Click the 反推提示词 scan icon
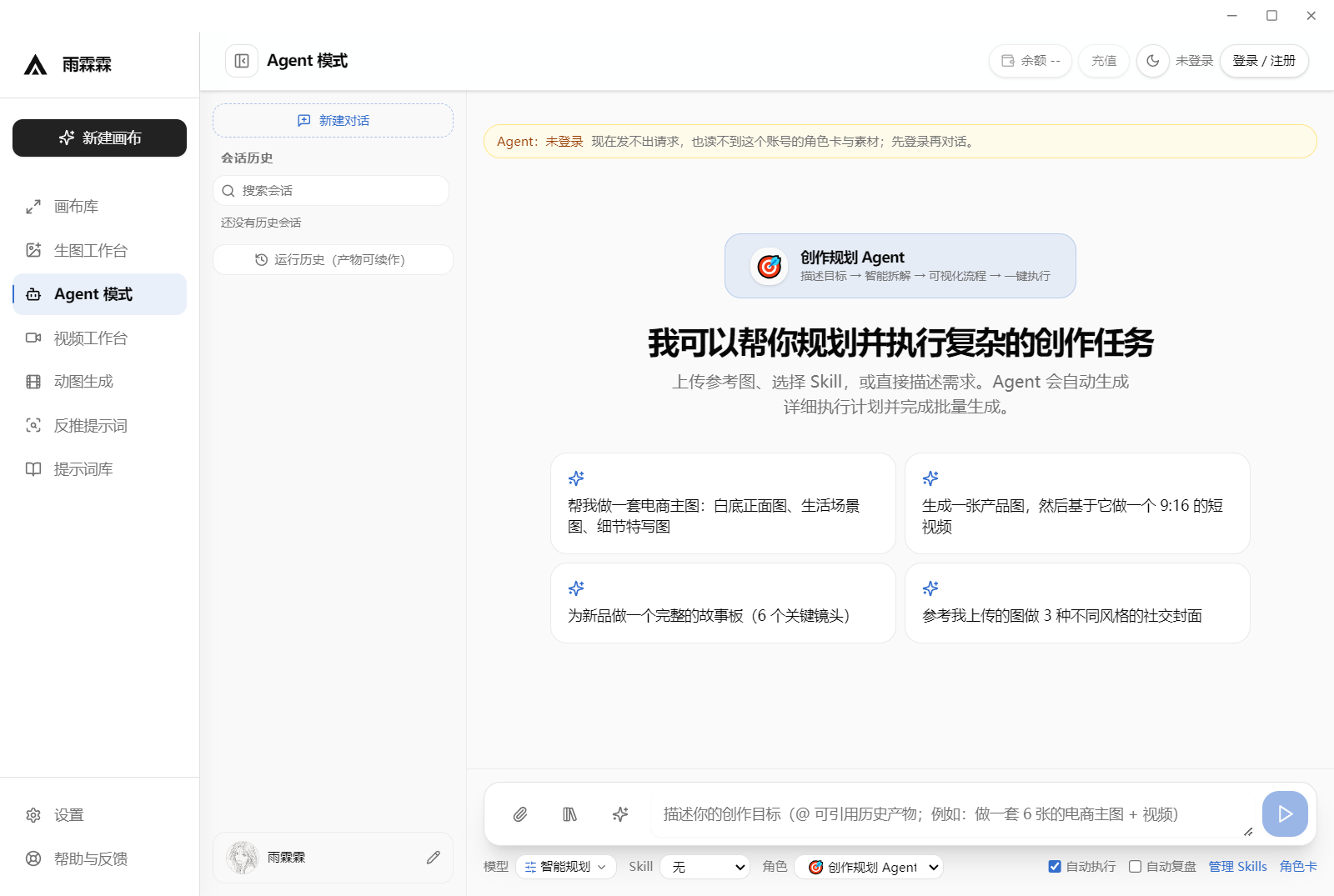The height and width of the screenshot is (896, 1334). coord(33,425)
